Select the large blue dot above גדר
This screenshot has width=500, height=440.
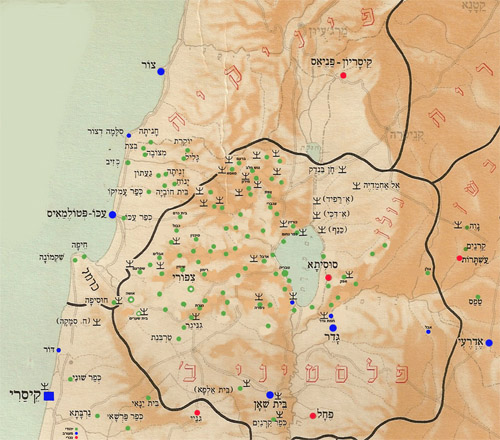click(333, 328)
